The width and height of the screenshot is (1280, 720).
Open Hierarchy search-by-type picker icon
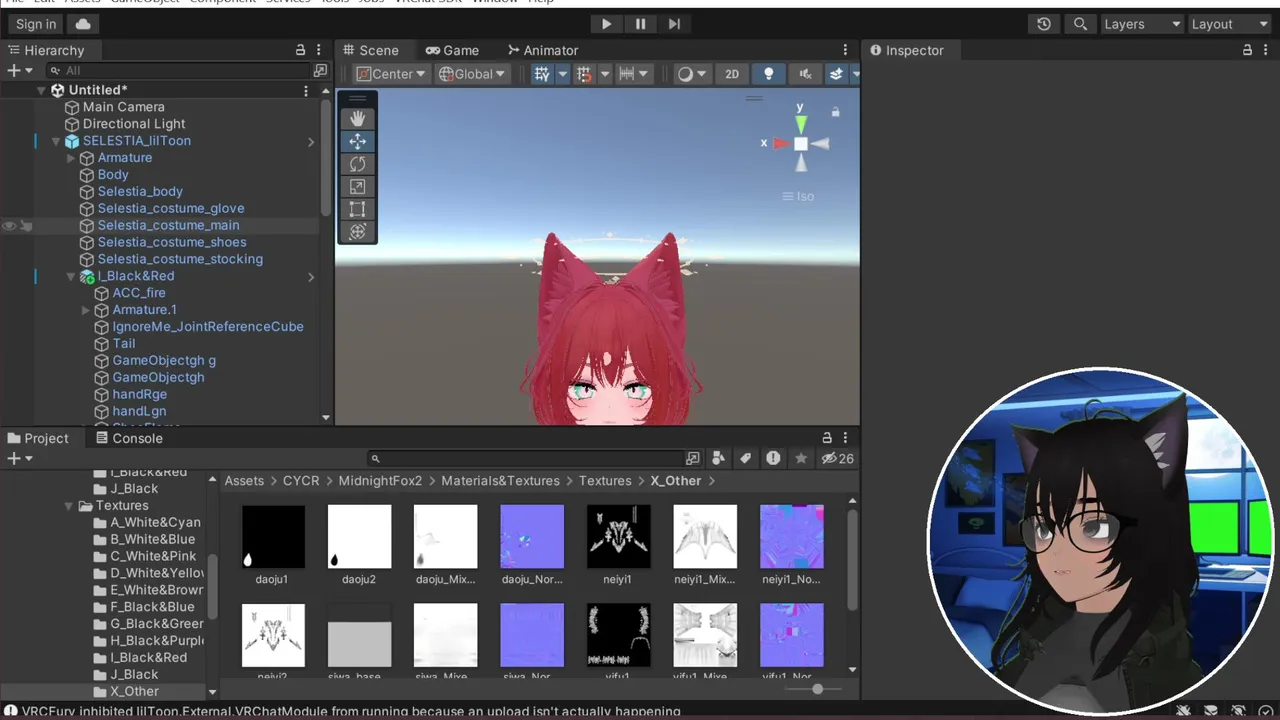tap(320, 70)
